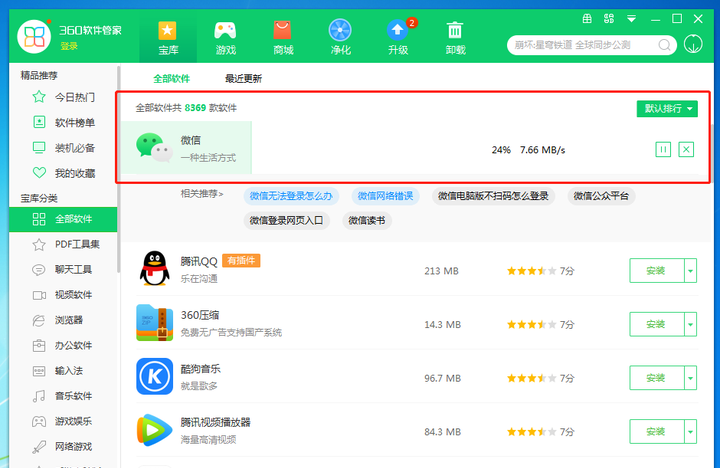
Task: Install 腾讯QQ
Action: point(657,271)
